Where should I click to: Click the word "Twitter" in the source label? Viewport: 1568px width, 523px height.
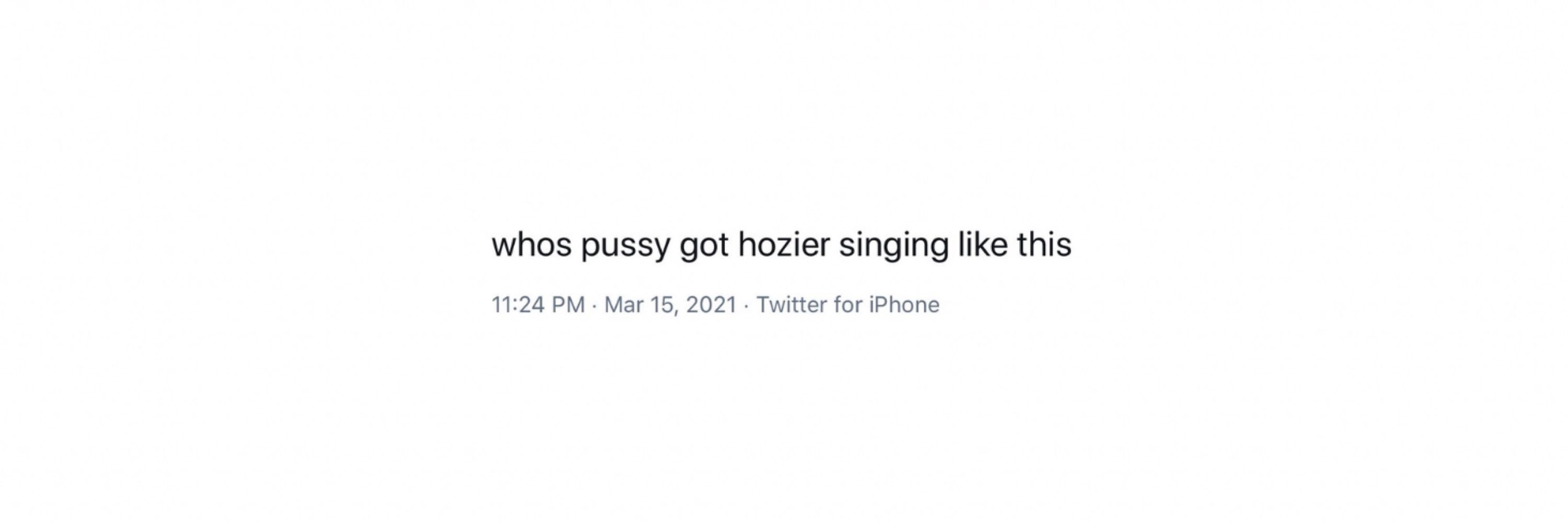[791, 304]
